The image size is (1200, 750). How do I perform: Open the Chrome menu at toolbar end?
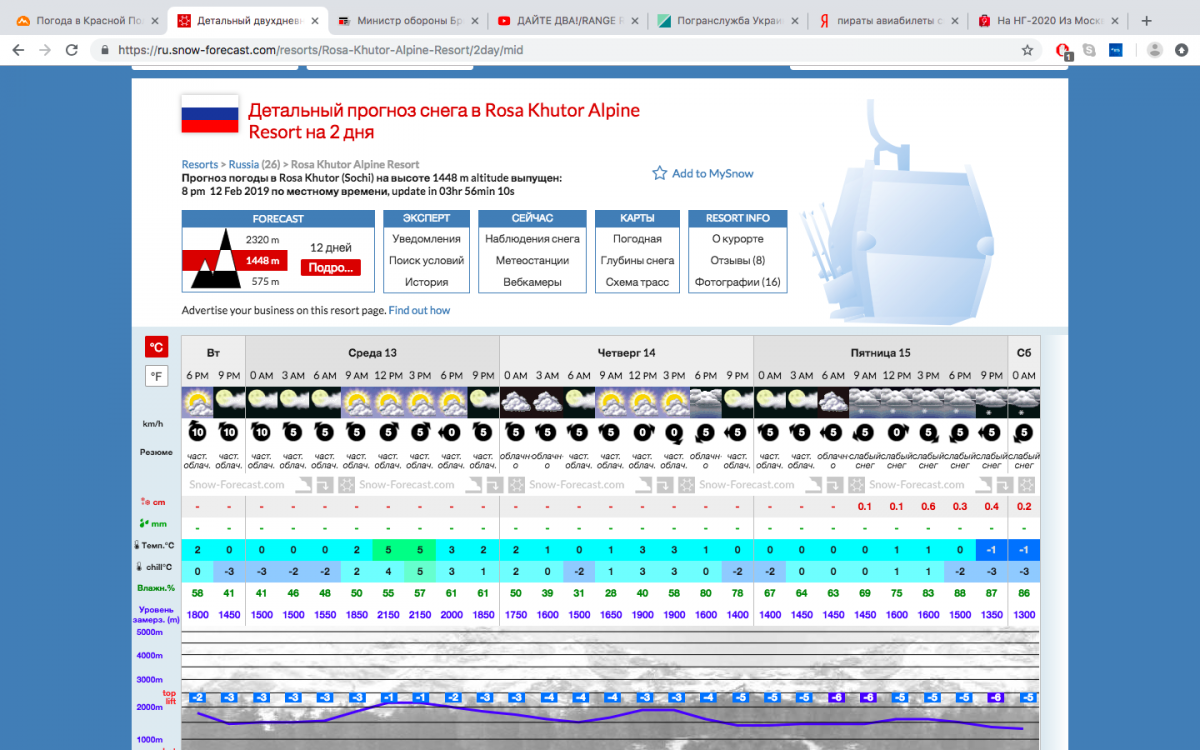pos(1182,50)
